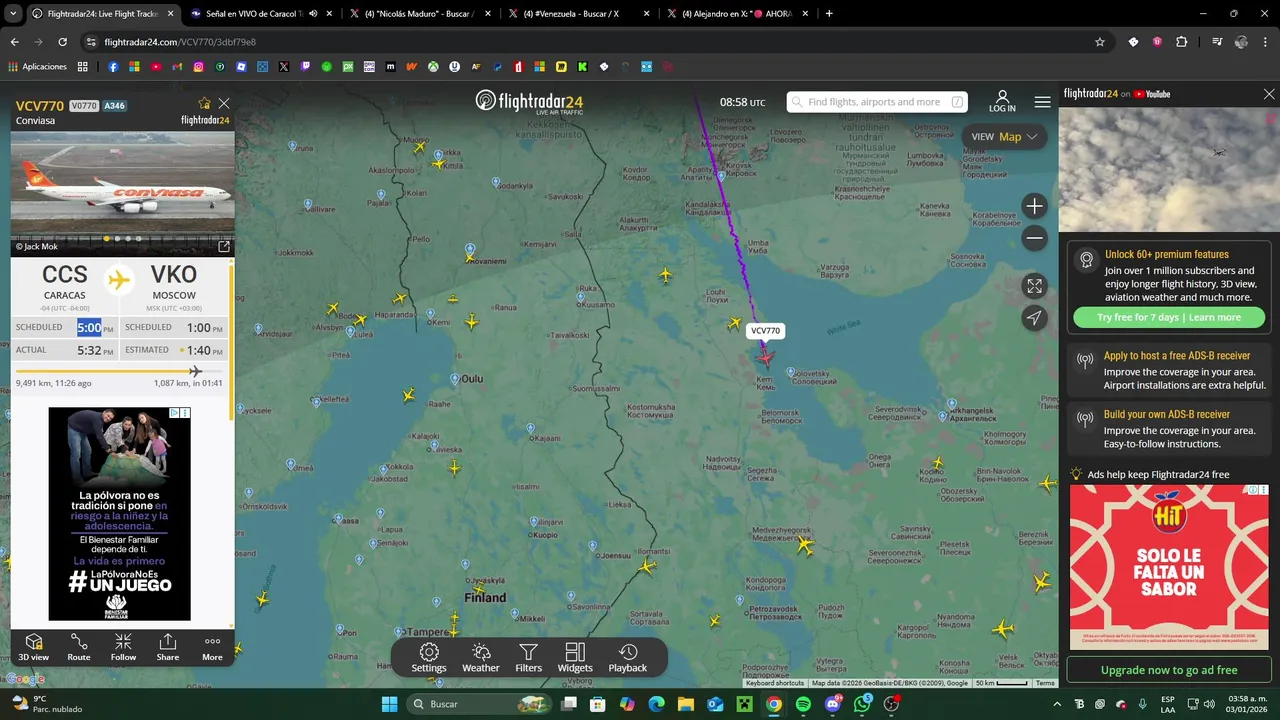Open the browser extensions puzzle icon

click(1181, 42)
